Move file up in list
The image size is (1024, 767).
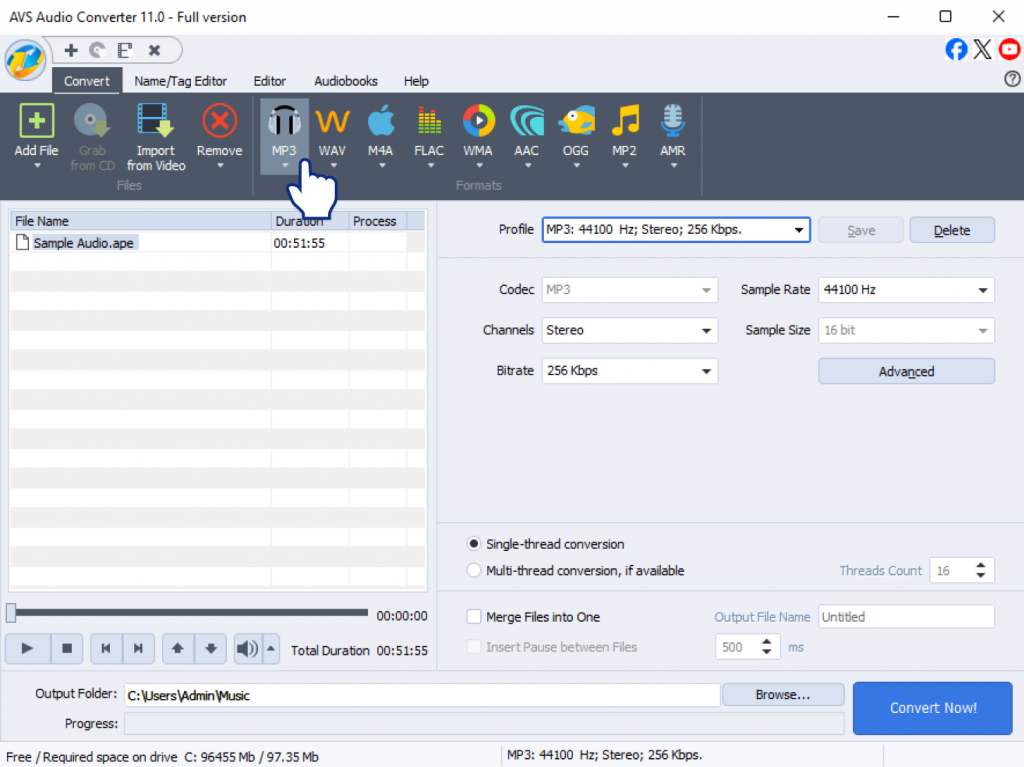tap(178, 648)
